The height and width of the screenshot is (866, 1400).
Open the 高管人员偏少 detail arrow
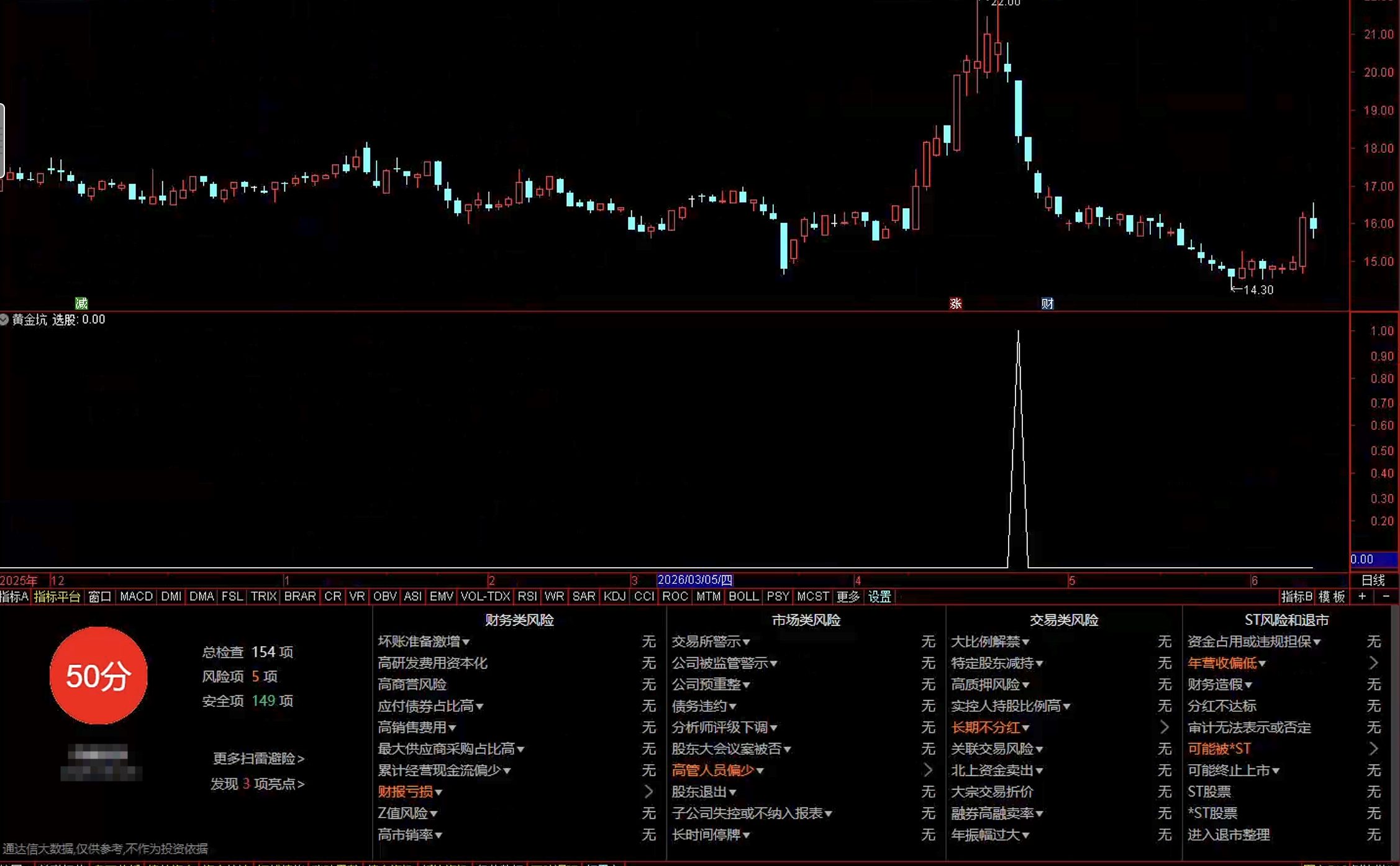928,770
